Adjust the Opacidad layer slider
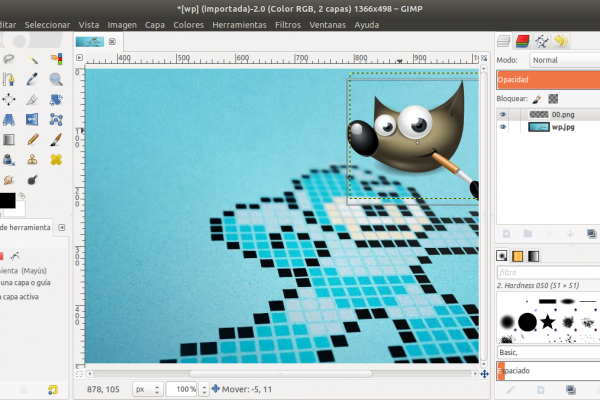 [548, 80]
